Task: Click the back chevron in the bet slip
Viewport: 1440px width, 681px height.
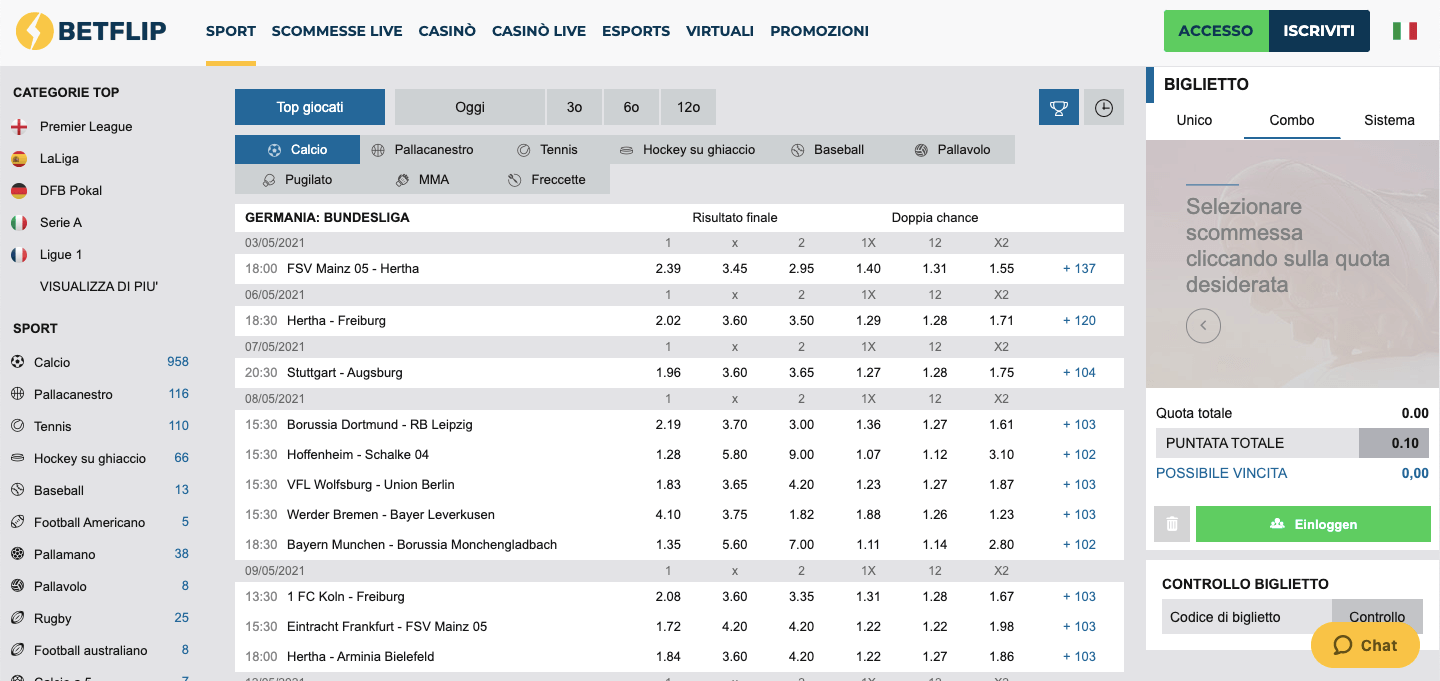Action: point(1203,326)
